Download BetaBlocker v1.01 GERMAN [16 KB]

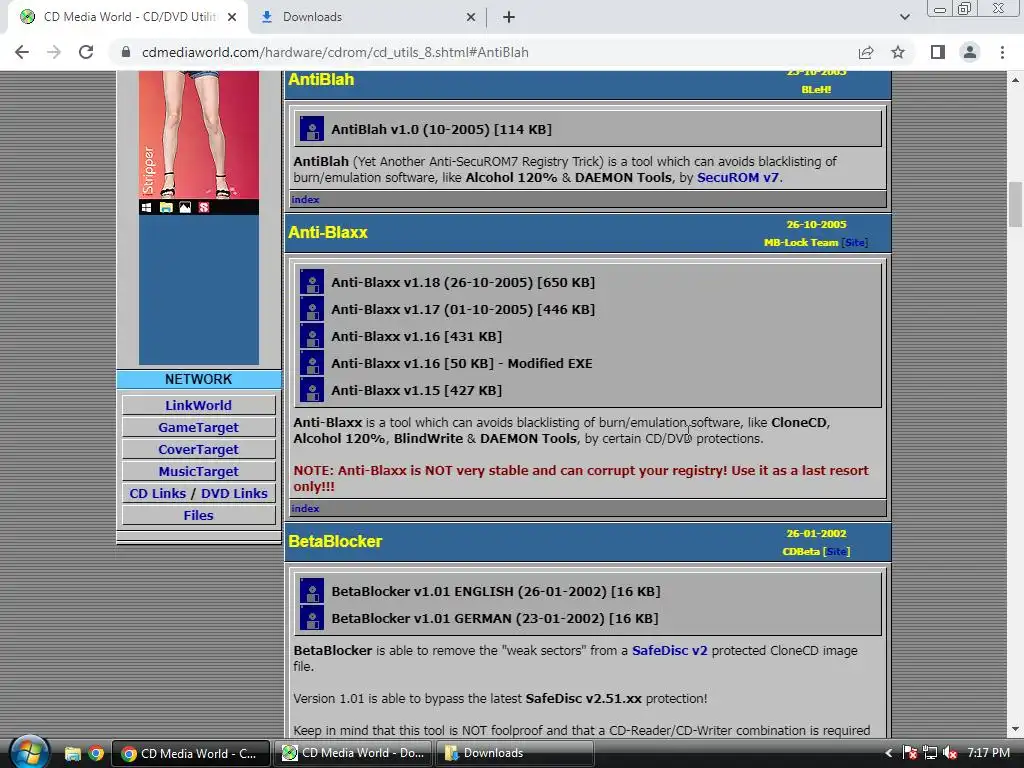tap(494, 618)
